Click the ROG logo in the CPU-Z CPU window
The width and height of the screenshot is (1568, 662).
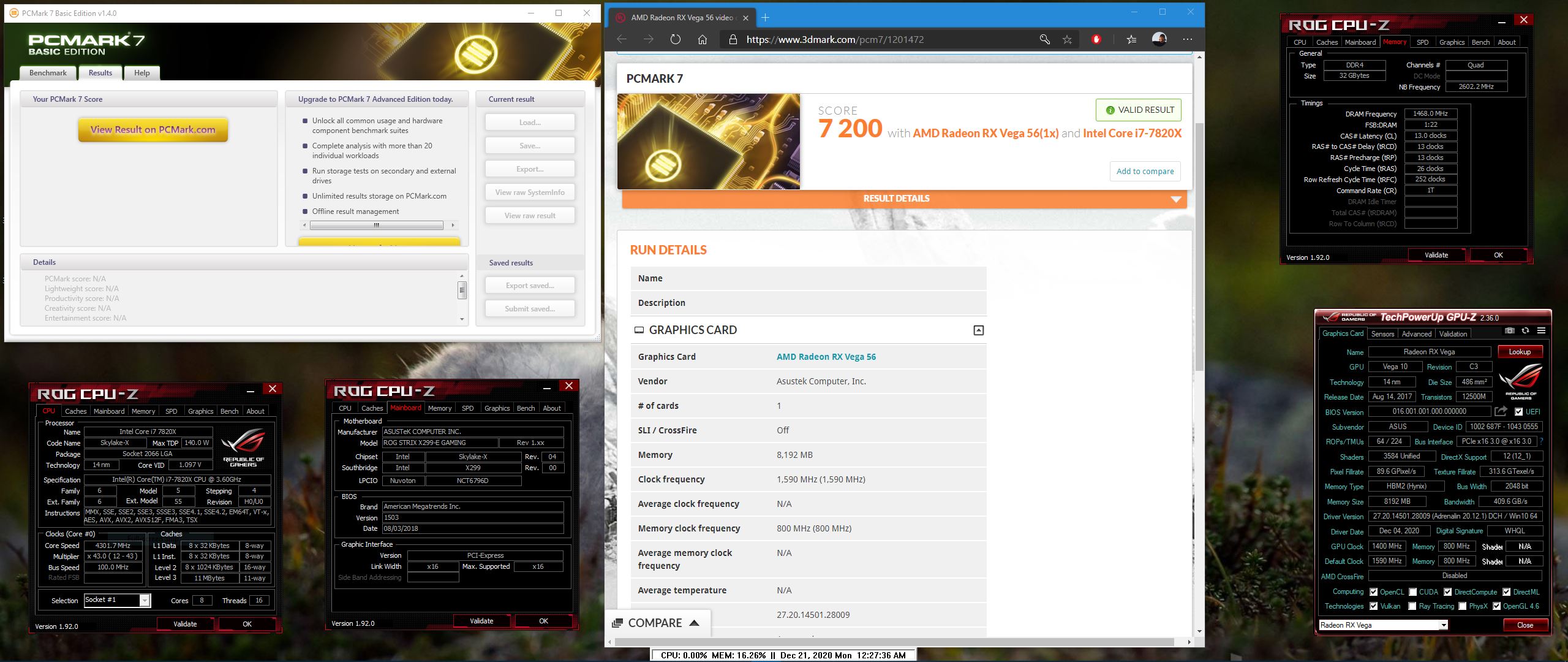click(243, 447)
